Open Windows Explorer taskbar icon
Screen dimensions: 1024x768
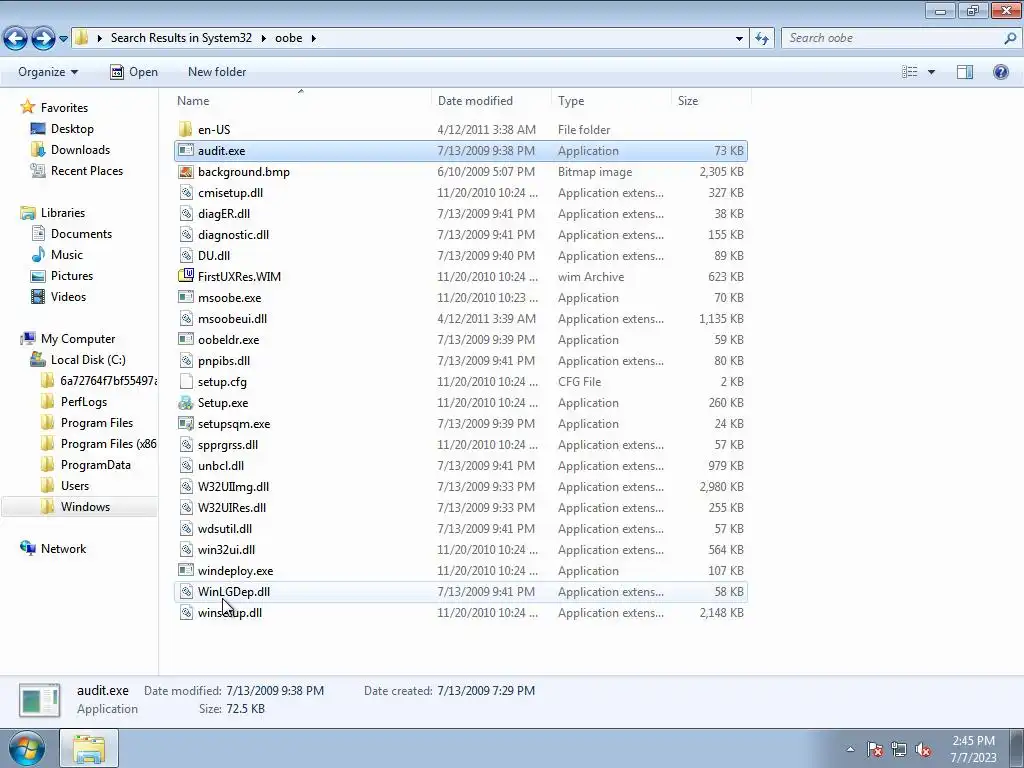(89, 748)
